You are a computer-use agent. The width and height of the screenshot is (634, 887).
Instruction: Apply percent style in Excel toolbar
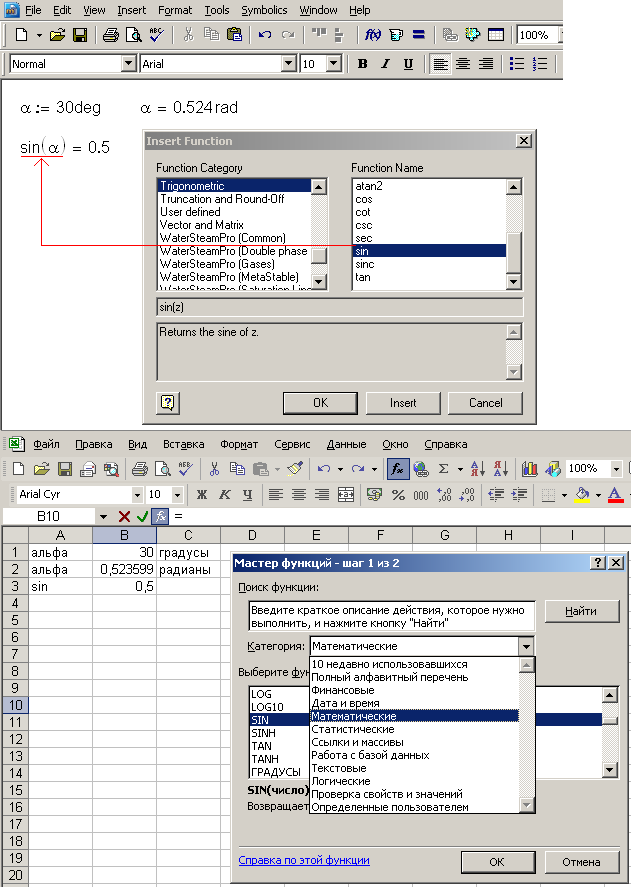pyautogui.click(x=398, y=495)
